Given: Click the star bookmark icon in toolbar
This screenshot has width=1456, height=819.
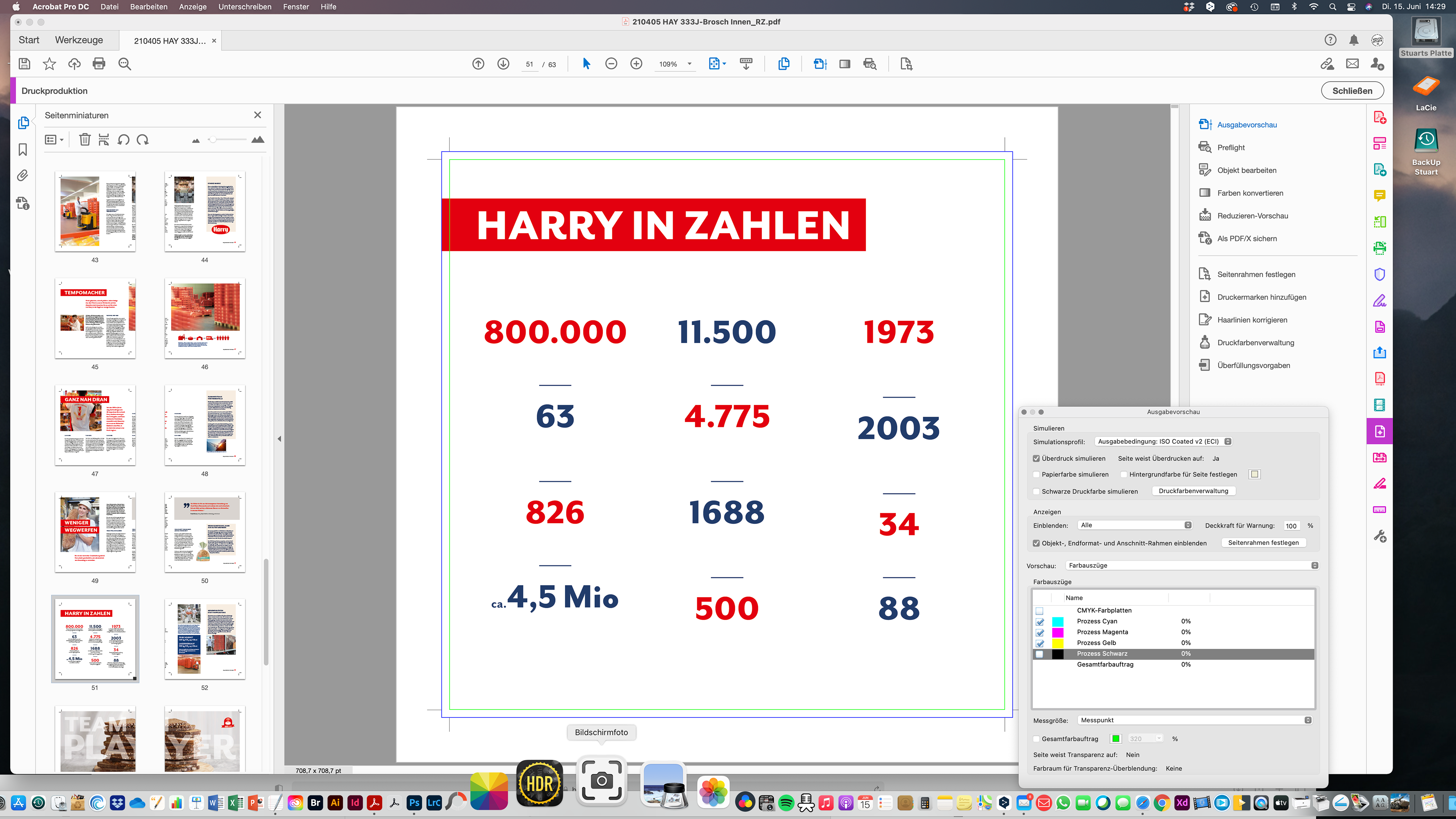Looking at the screenshot, I should click(x=49, y=64).
